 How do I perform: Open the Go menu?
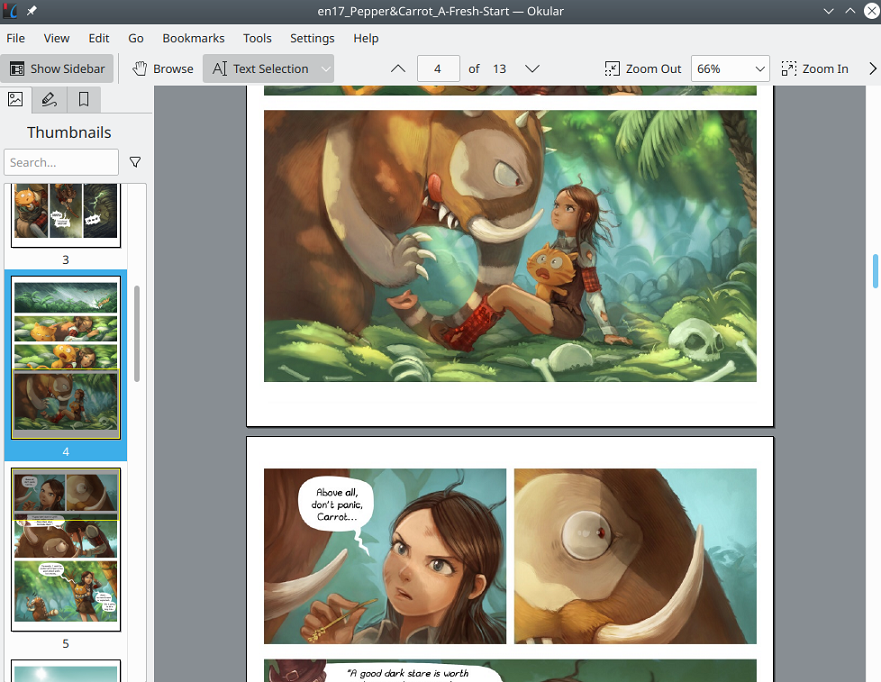tap(136, 38)
